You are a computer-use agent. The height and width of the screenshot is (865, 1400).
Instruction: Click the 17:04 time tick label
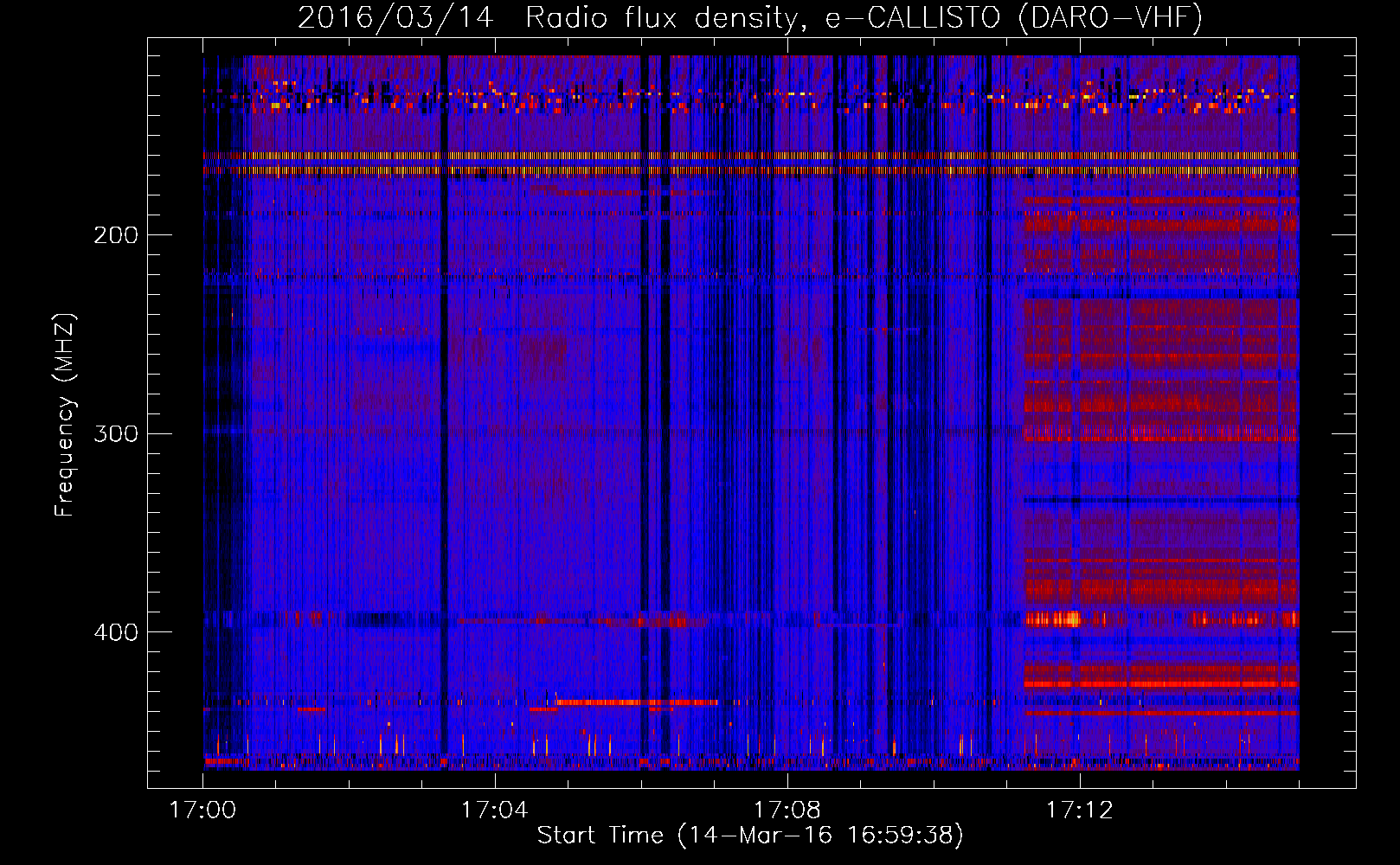pos(495,811)
